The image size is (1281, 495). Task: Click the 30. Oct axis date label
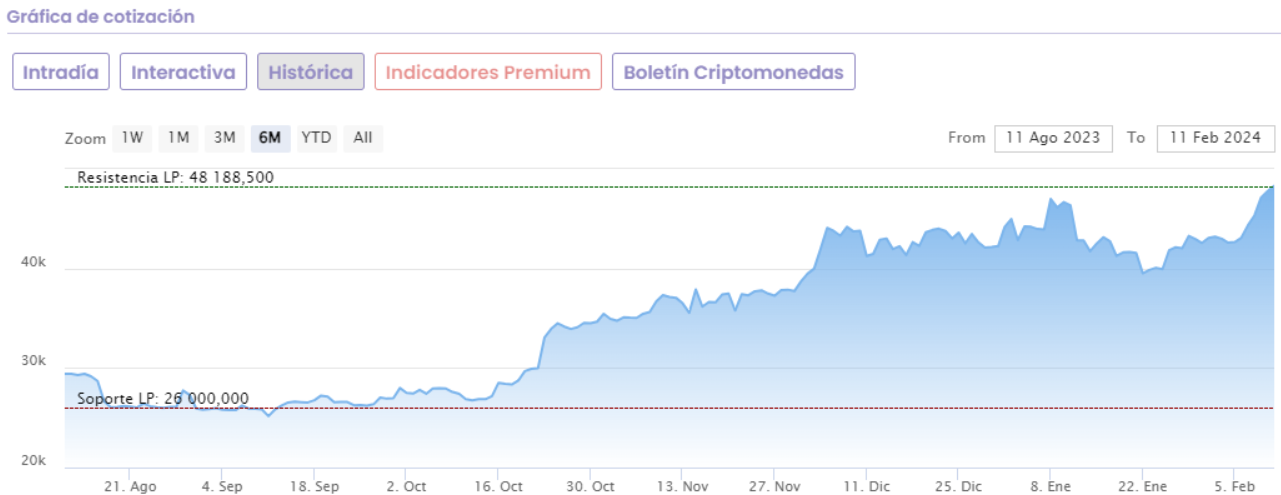[589, 486]
